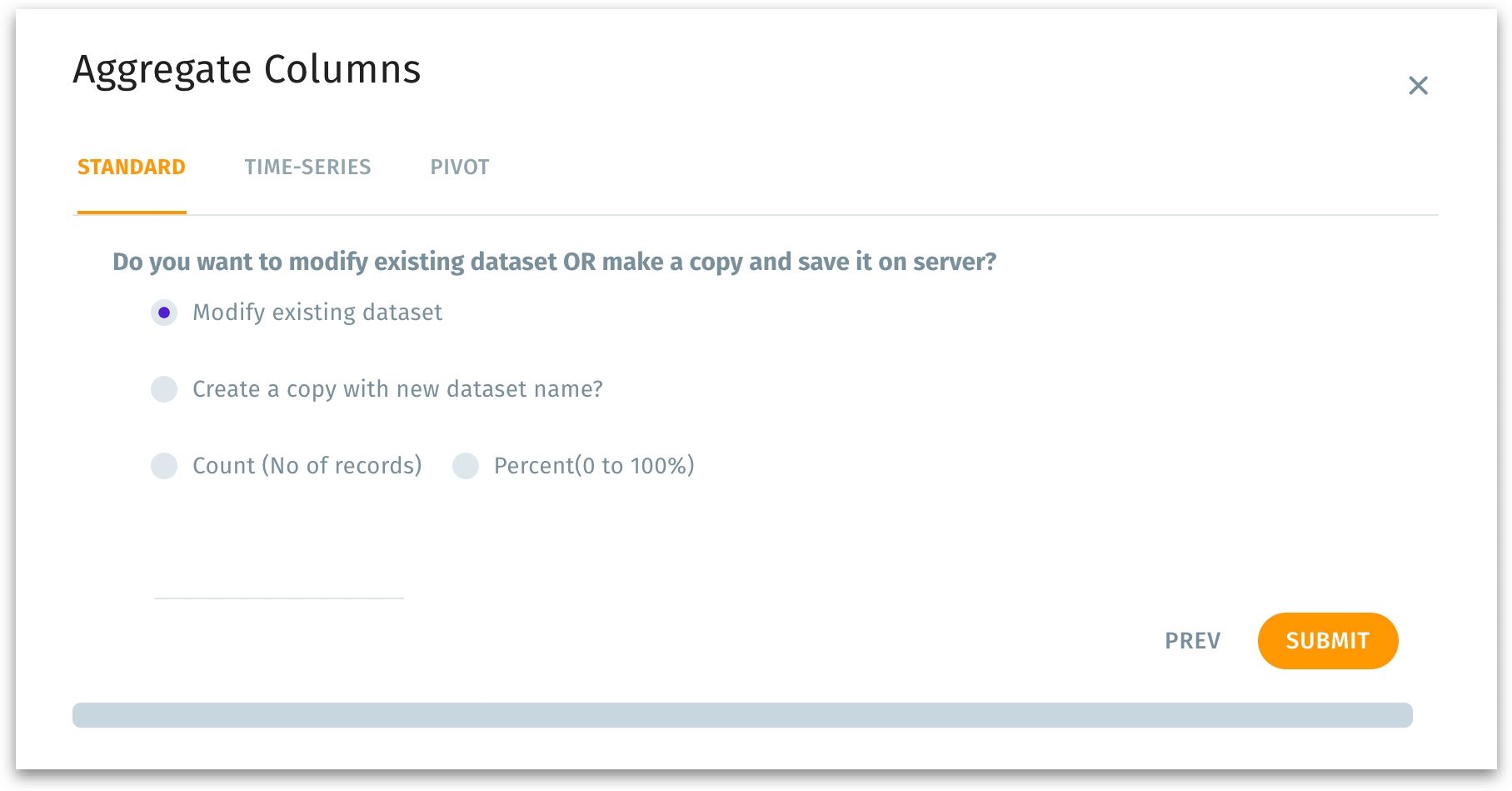Select the Modify existing dataset radio button

point(164,313)
